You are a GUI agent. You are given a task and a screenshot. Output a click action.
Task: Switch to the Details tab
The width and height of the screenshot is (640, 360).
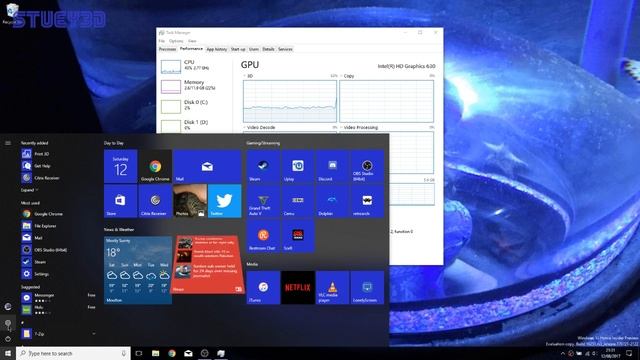pyautogui.click(x=268, y=49)
